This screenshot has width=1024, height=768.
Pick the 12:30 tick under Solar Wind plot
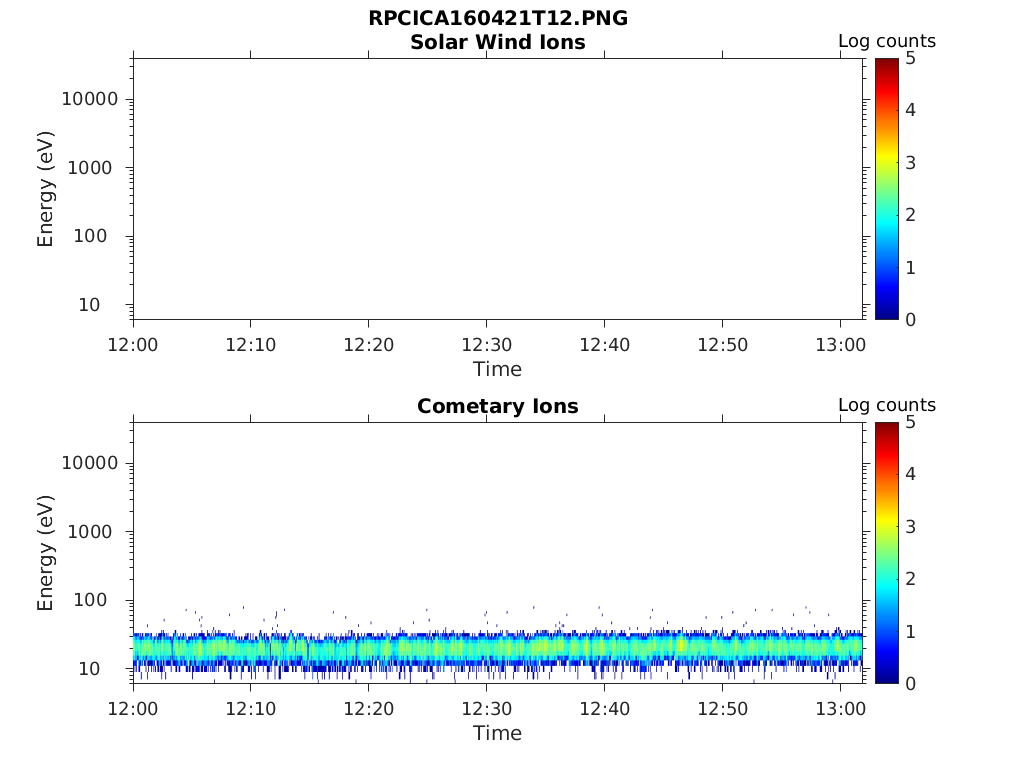tap(486, 345)
